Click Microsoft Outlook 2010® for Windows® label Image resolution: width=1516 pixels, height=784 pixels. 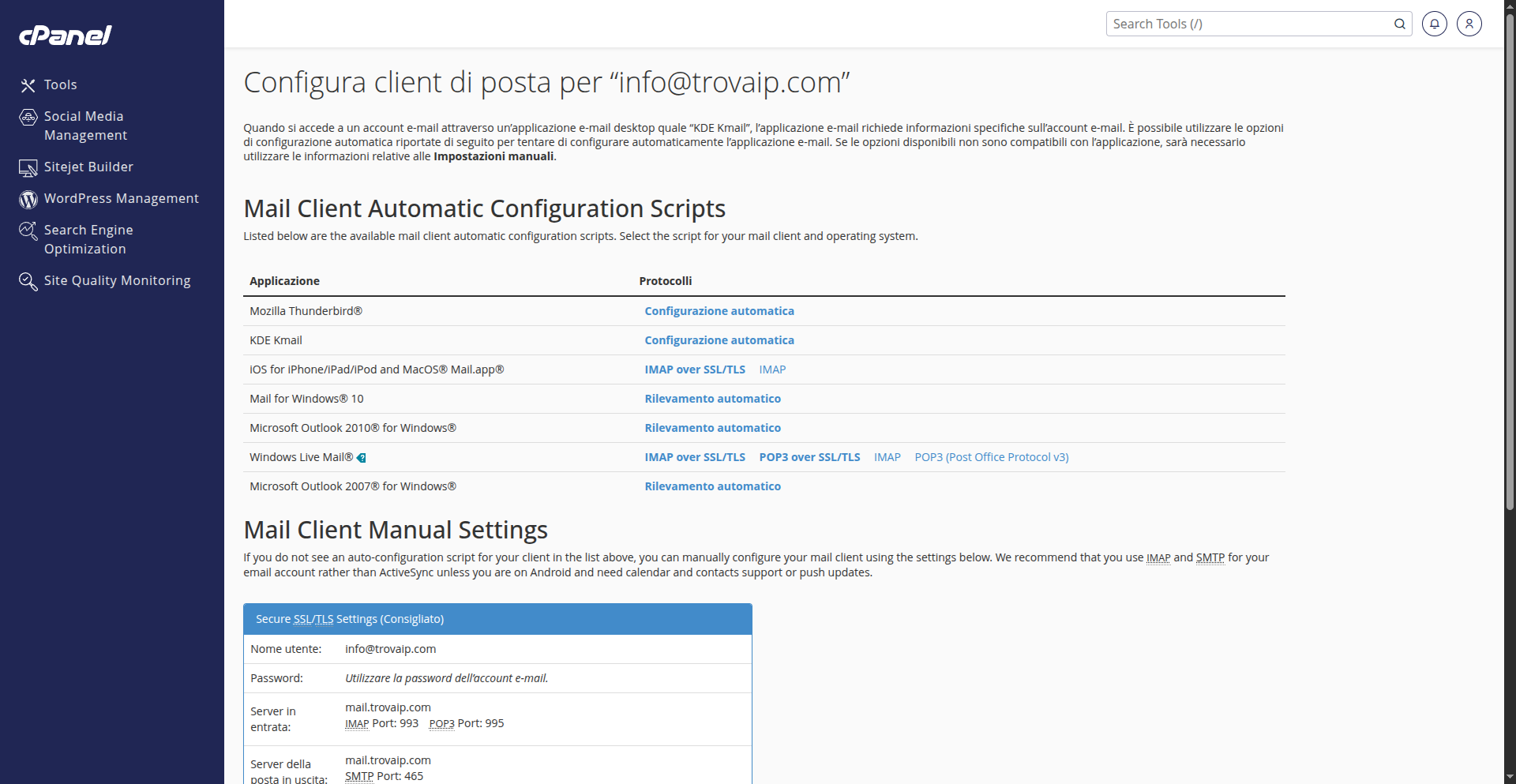point(353,428)
